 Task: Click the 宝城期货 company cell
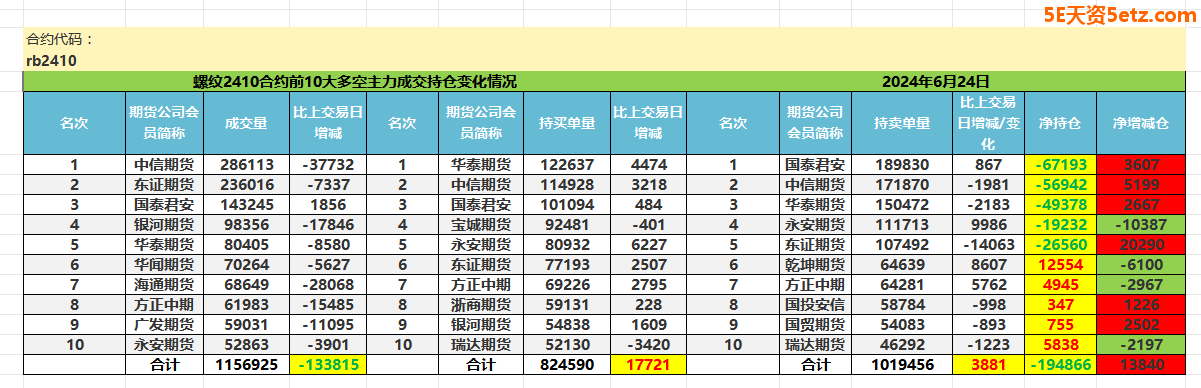tap(481, 224)
